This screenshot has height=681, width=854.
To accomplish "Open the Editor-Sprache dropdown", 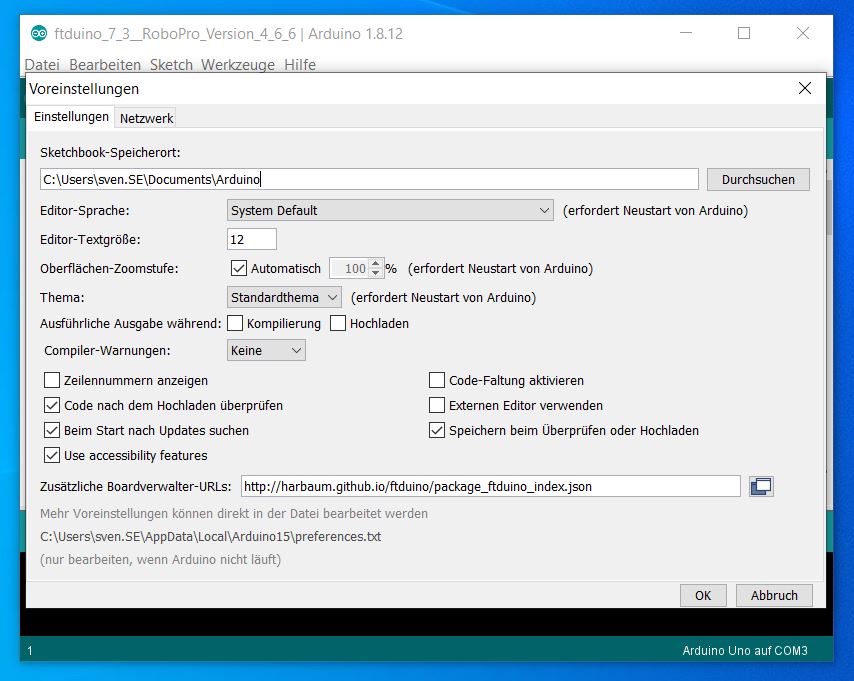I will pyautogui.click(x=390, y=210).
